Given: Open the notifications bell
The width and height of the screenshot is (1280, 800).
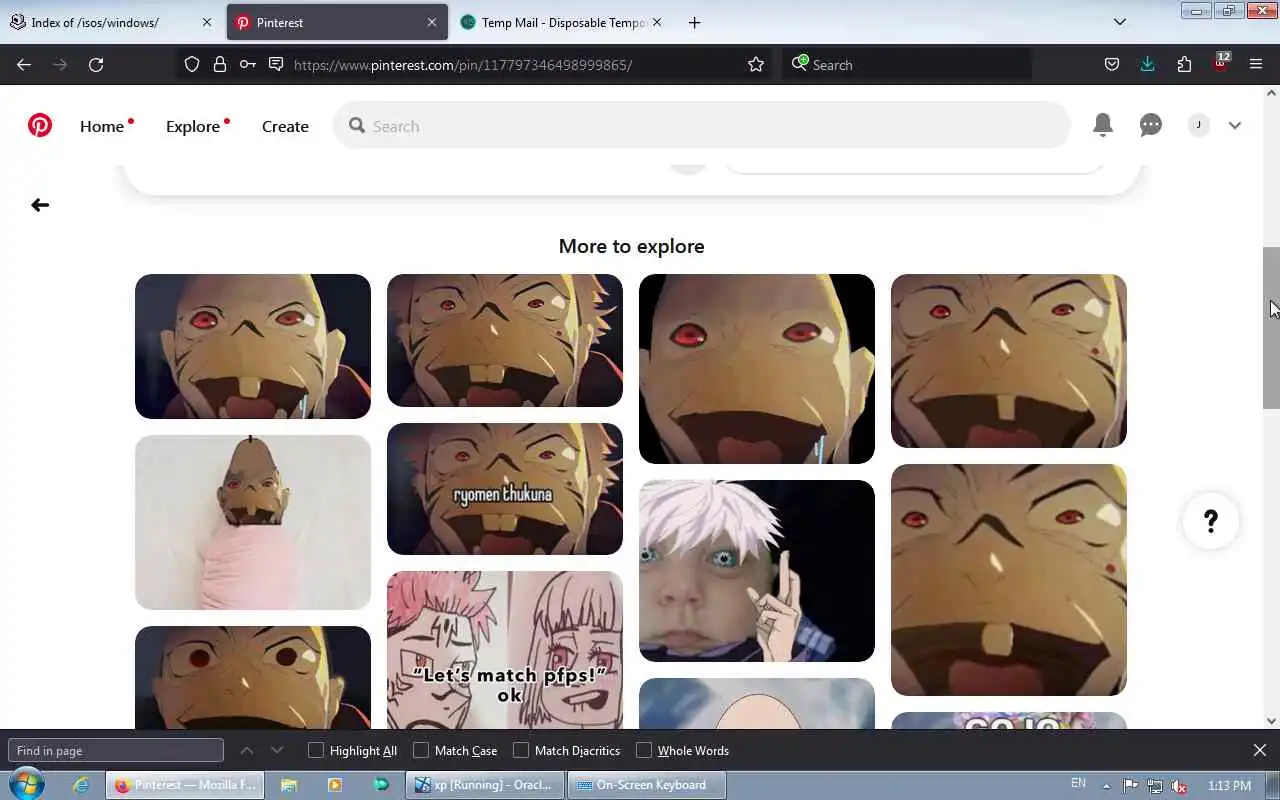Looking at the screenshot, I should click(1103, 125).
